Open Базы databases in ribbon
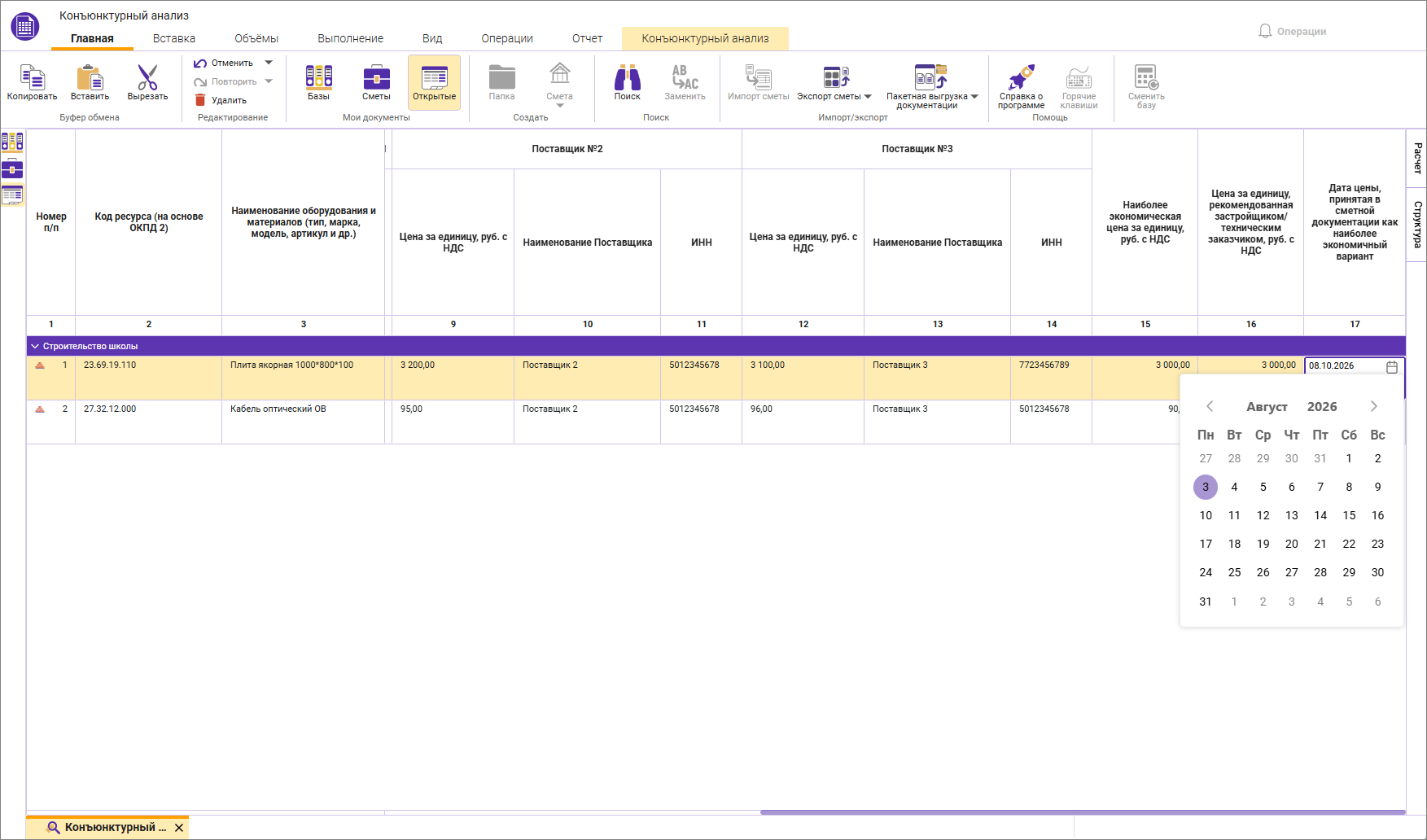Viewport: 1427px width, 840px height. click(x=318, y=77)
